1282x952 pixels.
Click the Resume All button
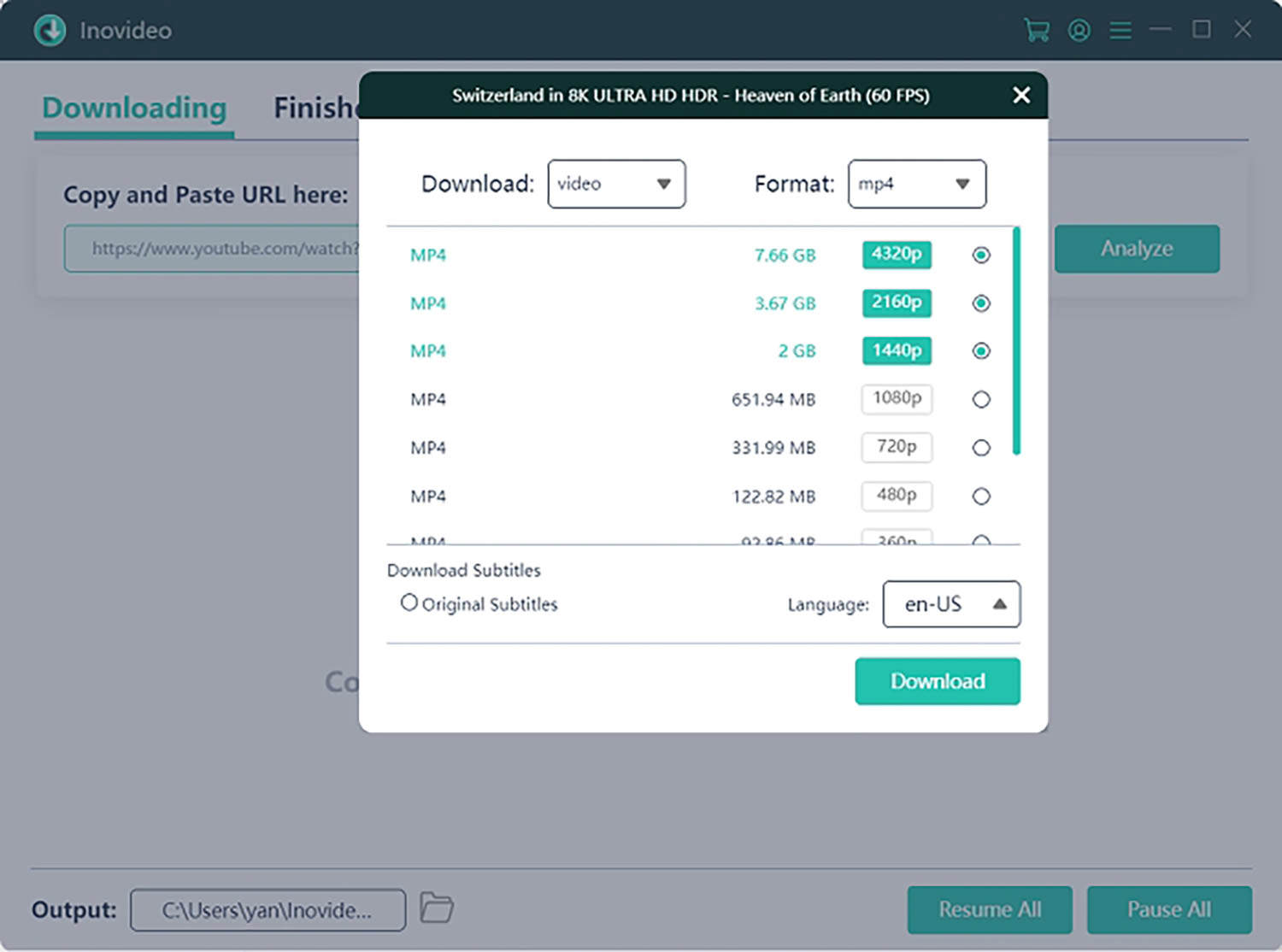(990, 909)
